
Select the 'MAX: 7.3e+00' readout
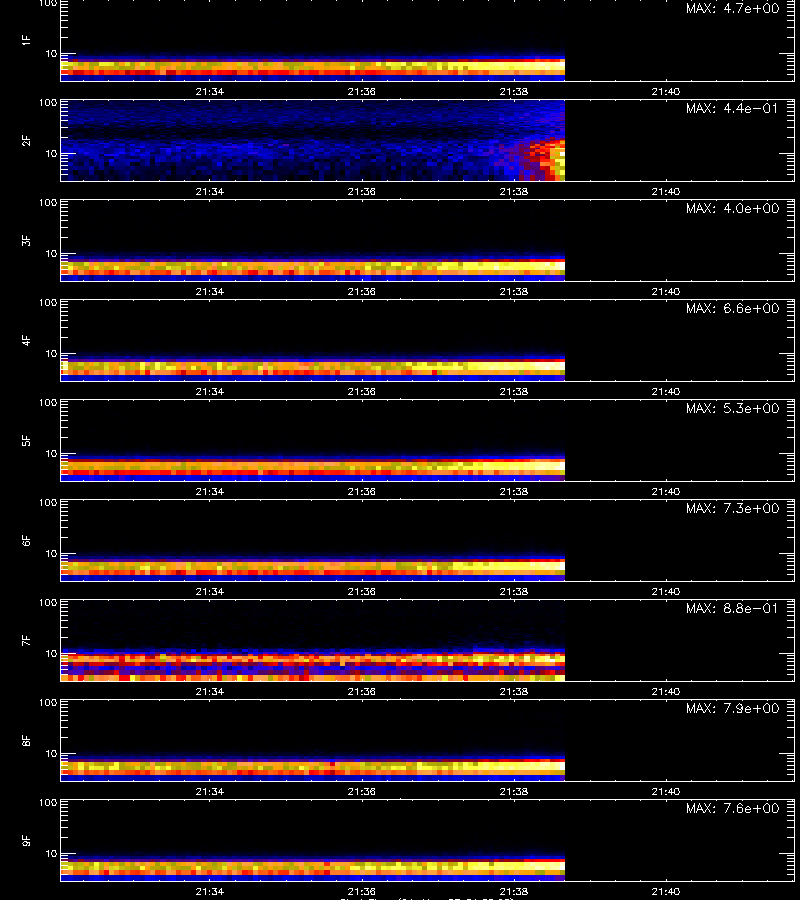coord(732,508)
